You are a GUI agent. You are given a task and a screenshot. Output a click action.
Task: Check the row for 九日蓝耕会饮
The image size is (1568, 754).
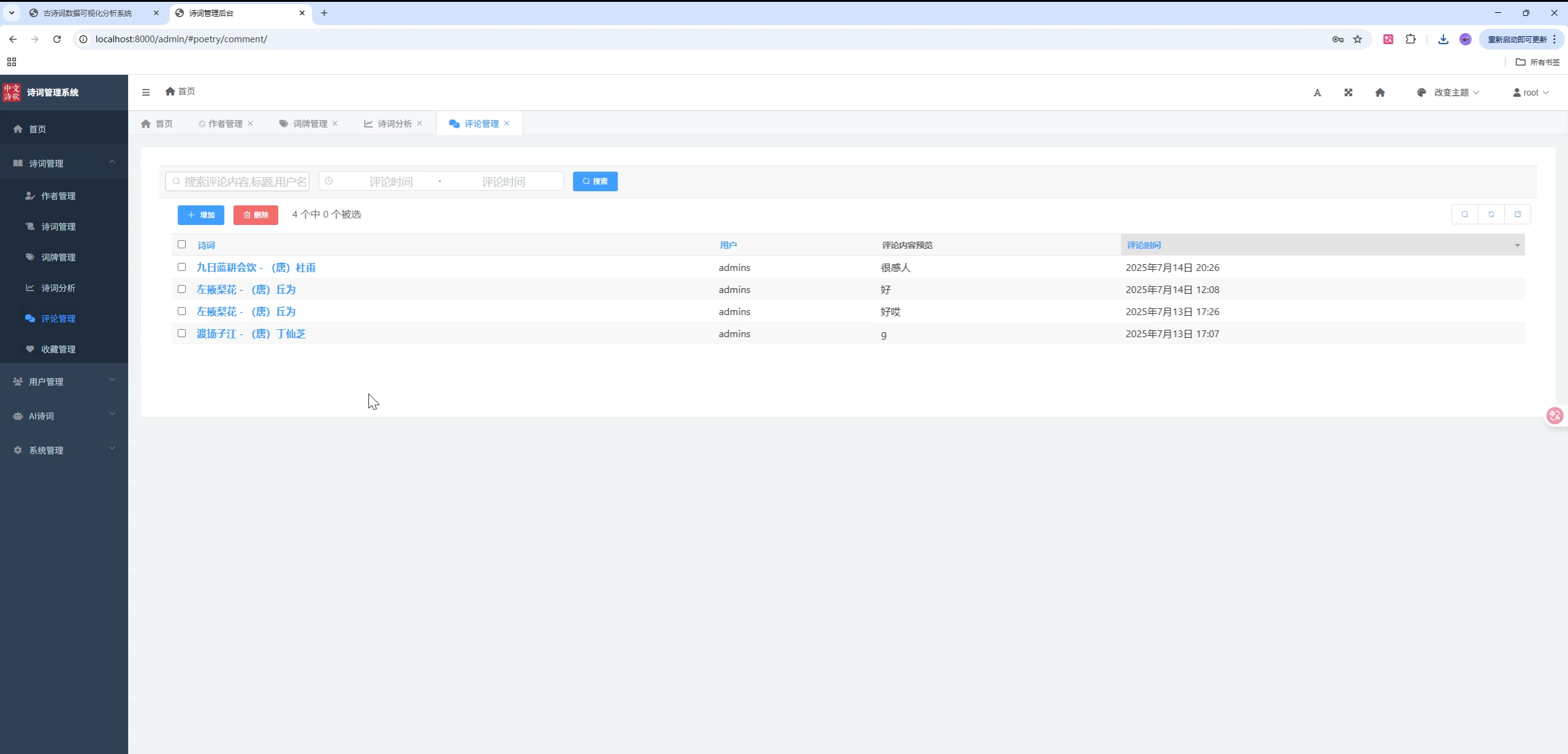181,267
